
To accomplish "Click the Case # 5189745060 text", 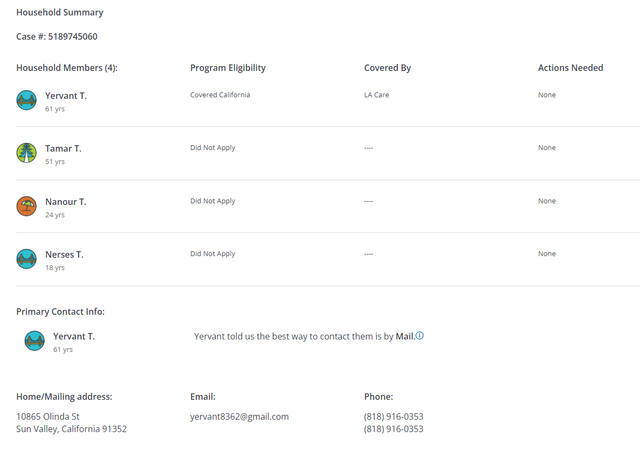I will point(57,36).
